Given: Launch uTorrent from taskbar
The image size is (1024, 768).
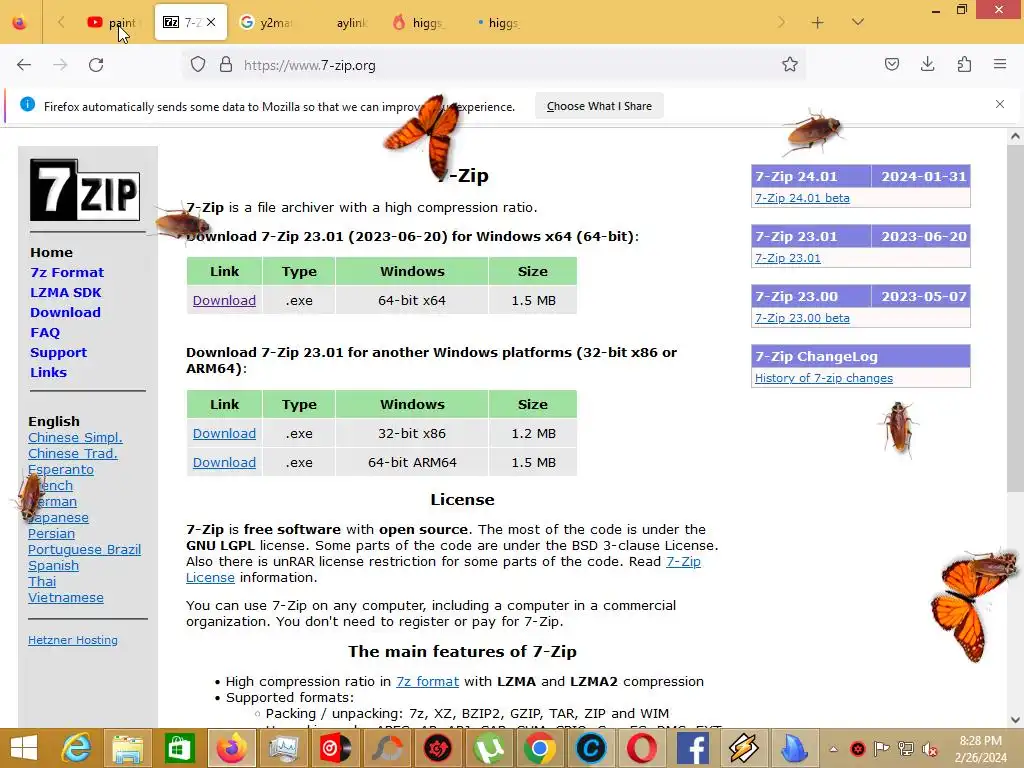Looking at the screenshot, I should point(488,748).
